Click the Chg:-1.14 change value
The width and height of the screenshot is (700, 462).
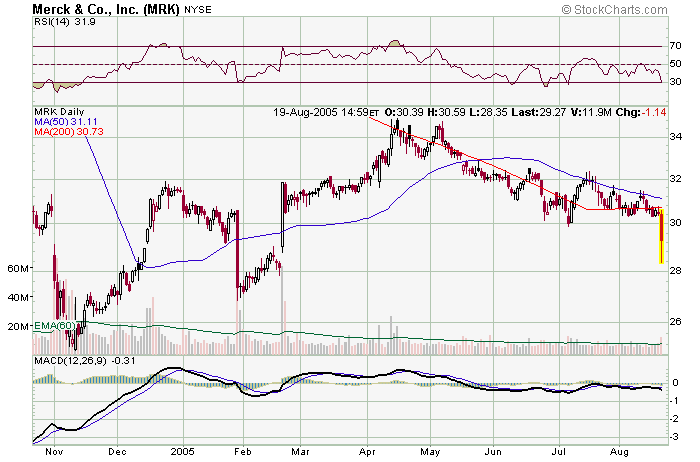pos(641,112)
